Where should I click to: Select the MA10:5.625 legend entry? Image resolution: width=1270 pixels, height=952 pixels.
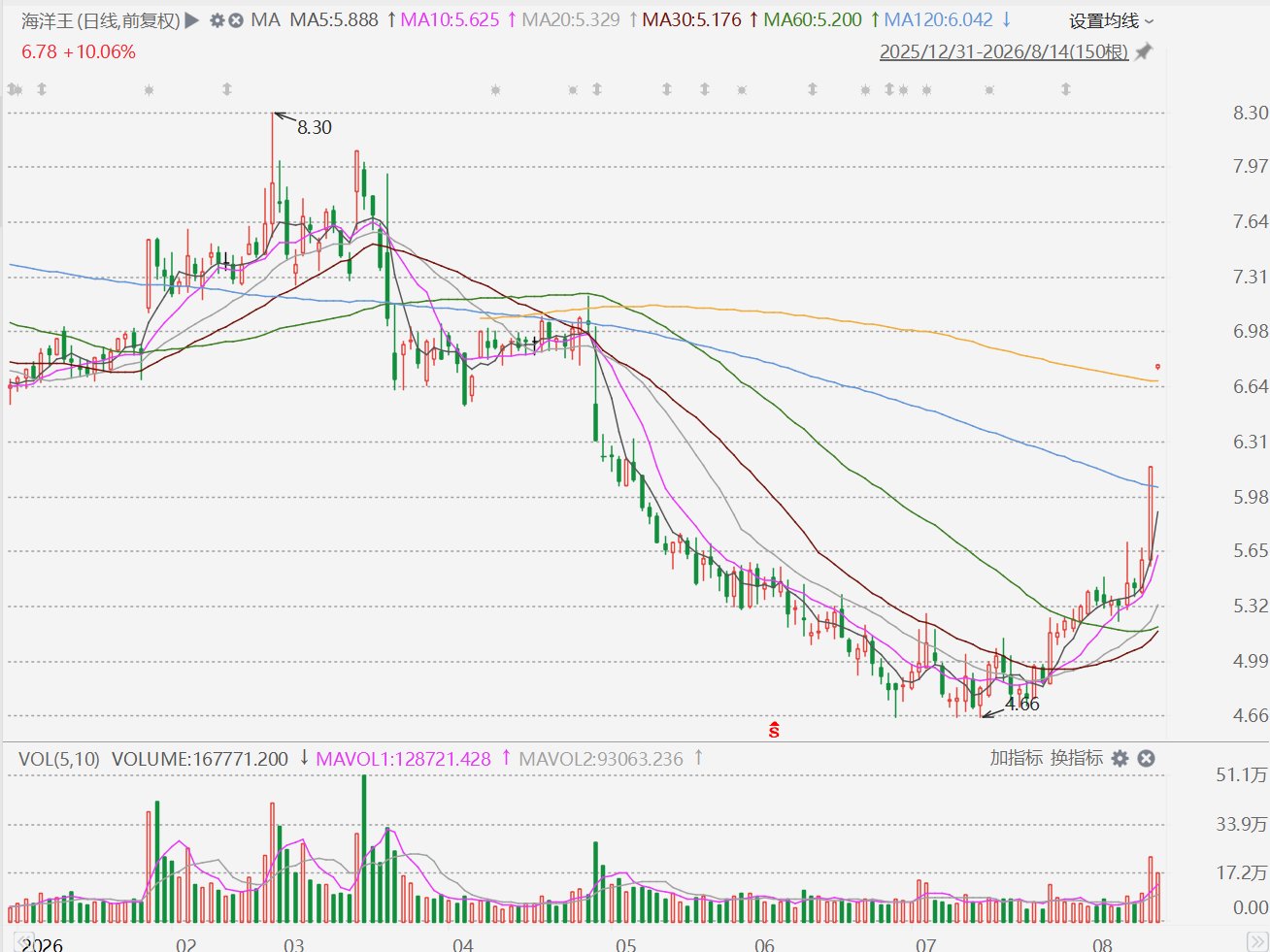(450, 19)
